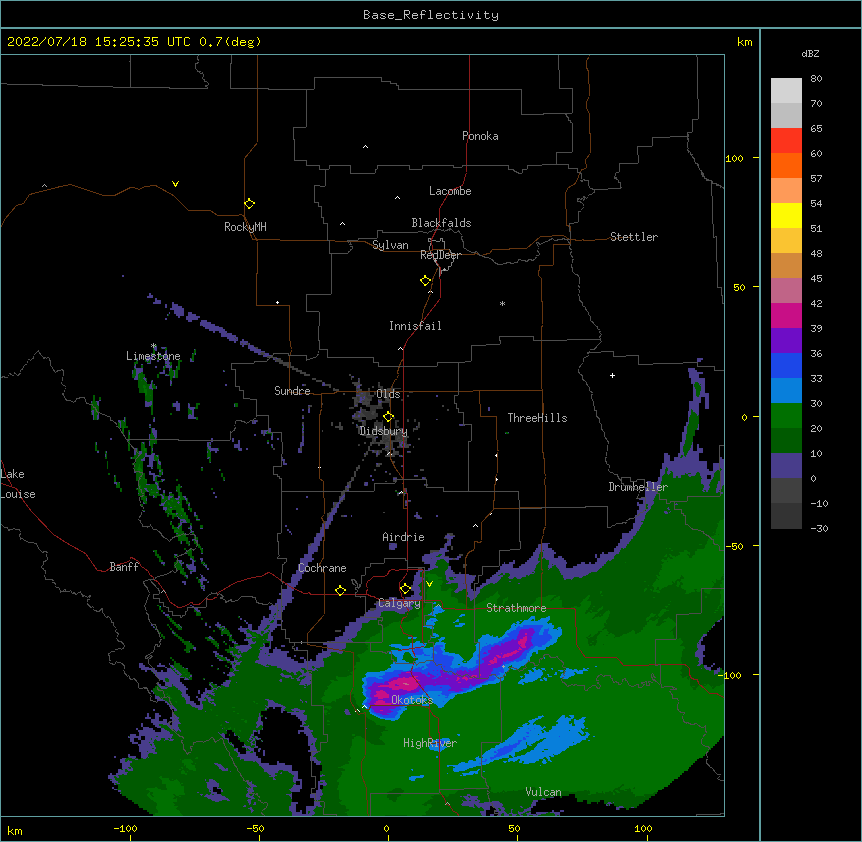Click the Banff label
The height and width of the screenshot is (842, 862).
click(124, 567)
